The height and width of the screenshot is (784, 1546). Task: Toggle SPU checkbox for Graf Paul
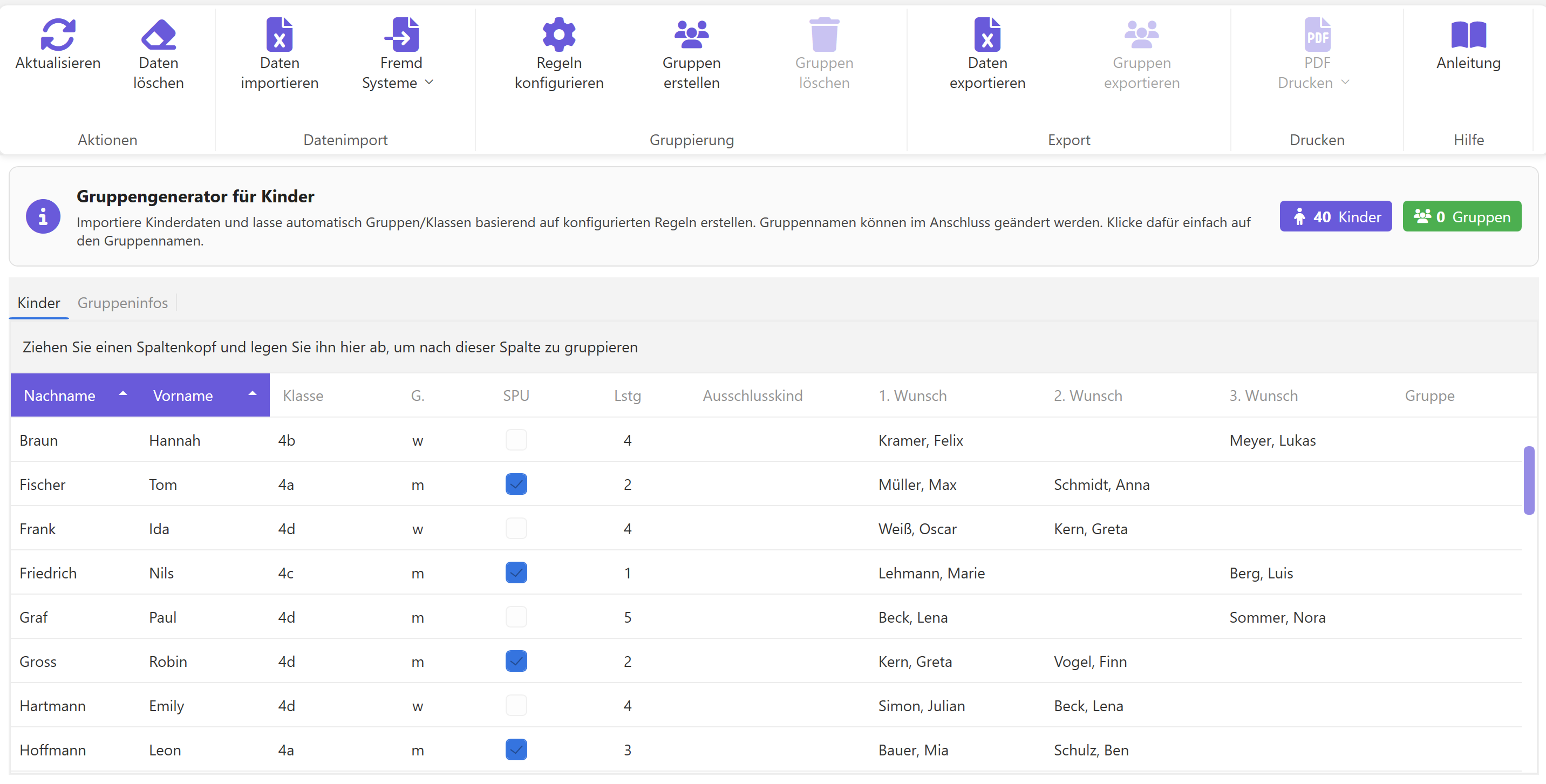click(516, 617)
